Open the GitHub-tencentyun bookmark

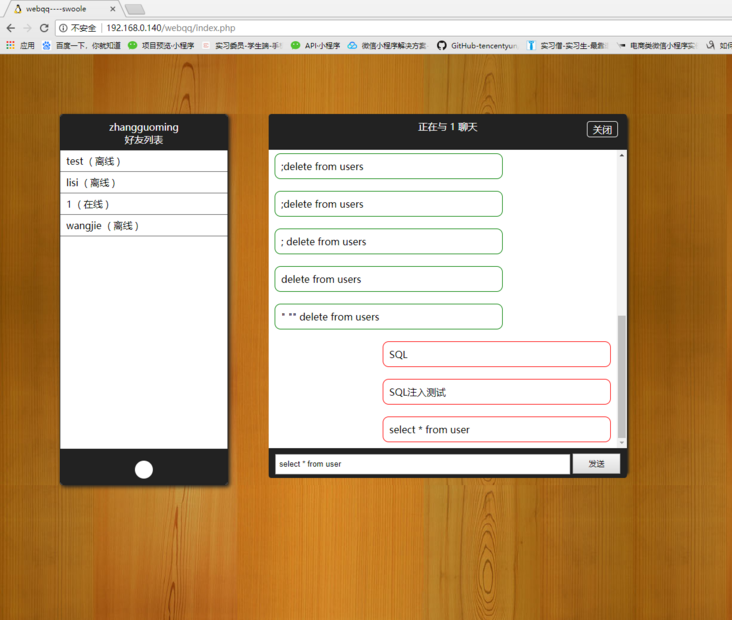pyautogui.click(x=477, y=45)
